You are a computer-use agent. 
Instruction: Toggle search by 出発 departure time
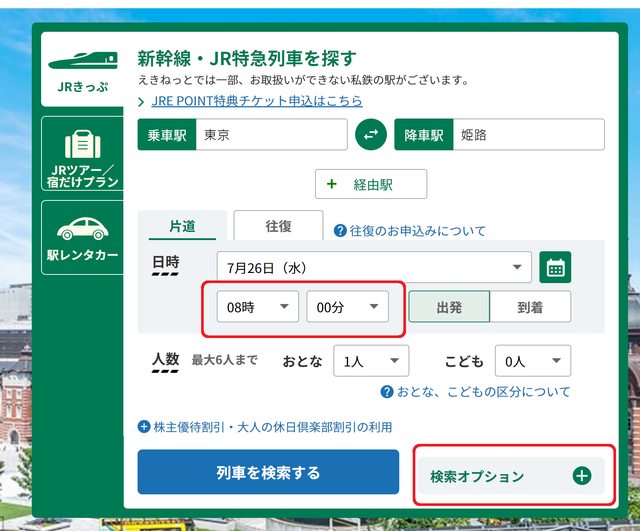pyautogui.click(x=449, y=307)
